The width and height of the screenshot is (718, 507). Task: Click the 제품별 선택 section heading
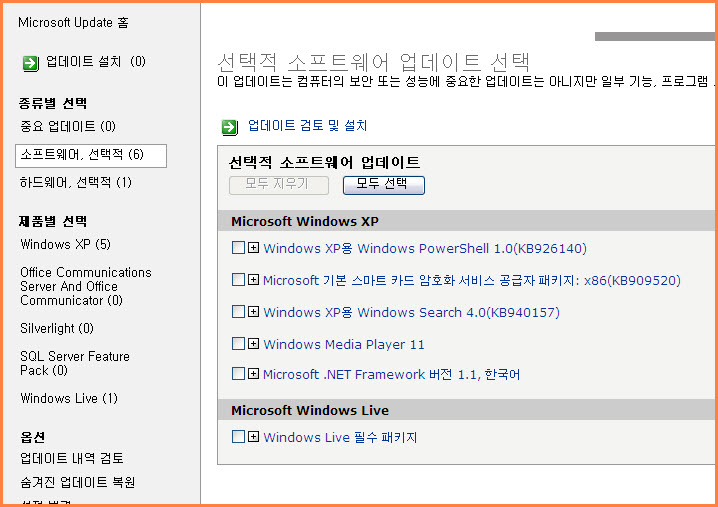click(53, 222)
